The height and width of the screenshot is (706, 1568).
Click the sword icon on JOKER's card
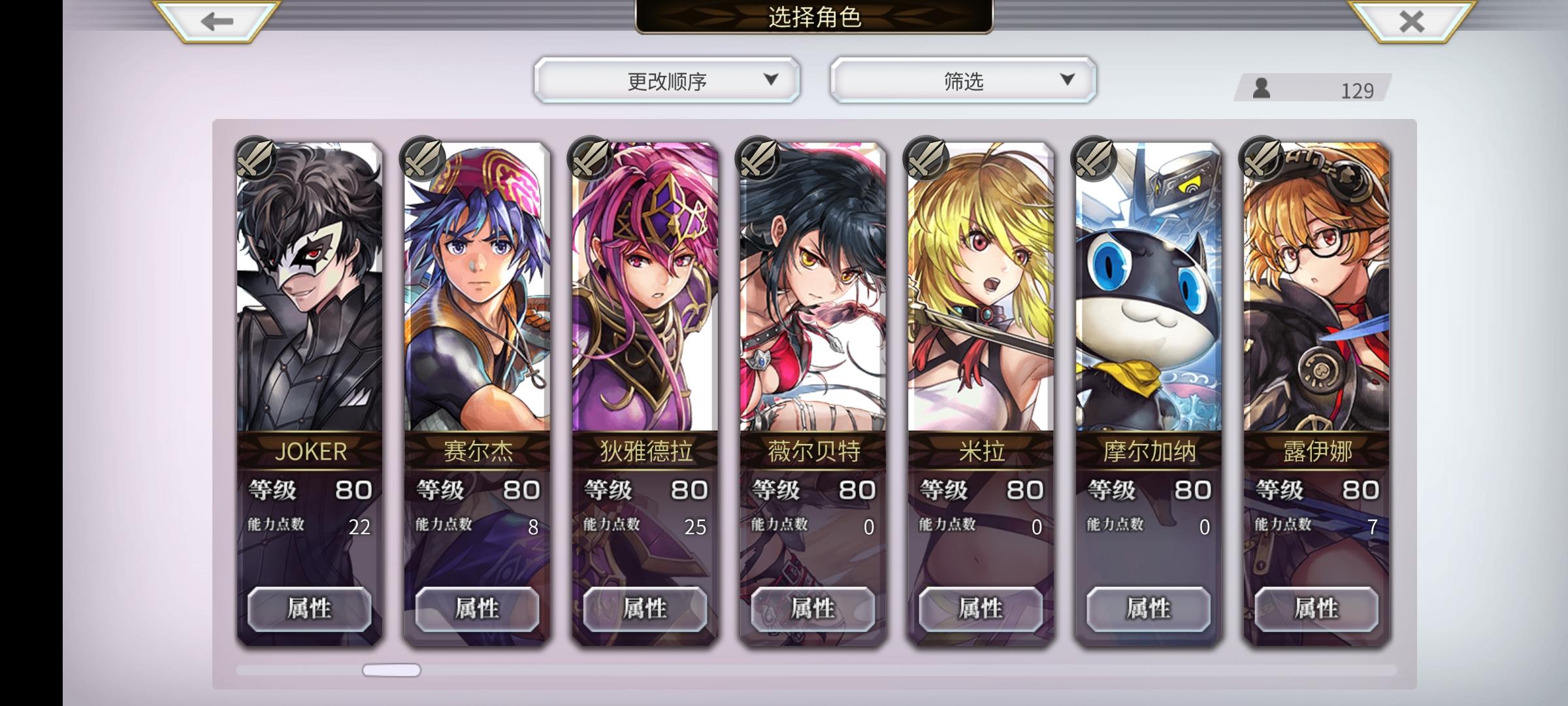click(x=255, y=158)
